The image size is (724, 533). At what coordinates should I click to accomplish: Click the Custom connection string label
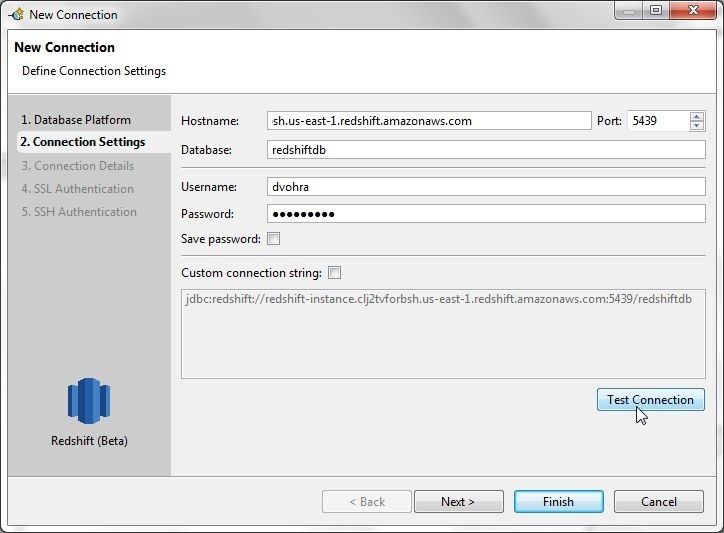click(251, 273)
